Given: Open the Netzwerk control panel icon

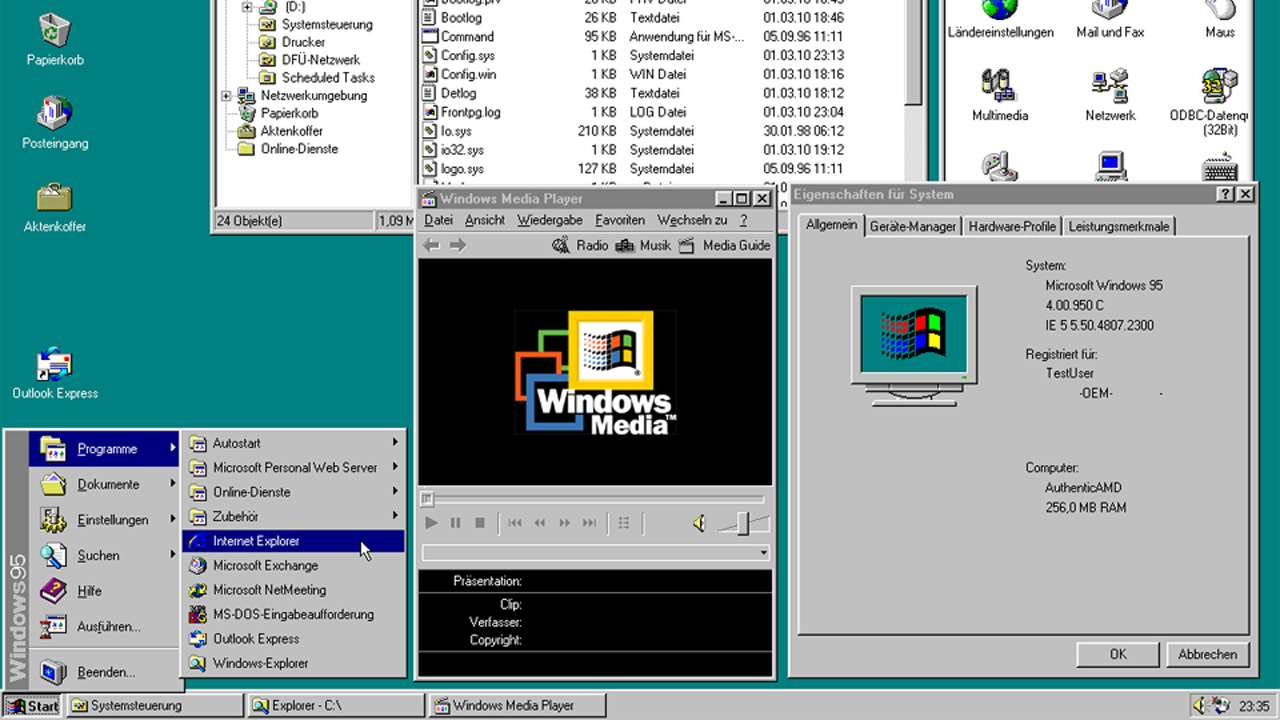Looking at the screenshot, I should coord(1110,90).
